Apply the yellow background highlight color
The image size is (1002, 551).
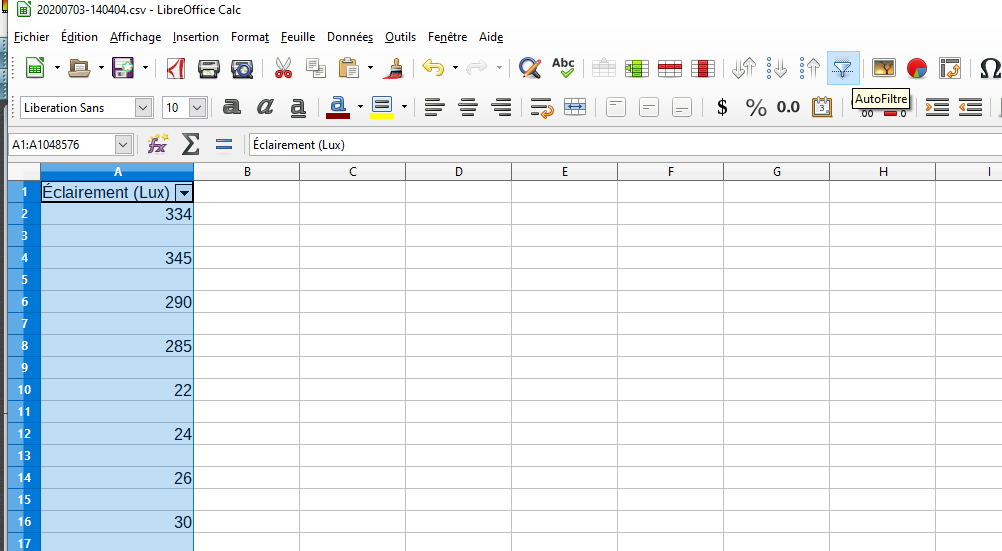click(381, 107)
